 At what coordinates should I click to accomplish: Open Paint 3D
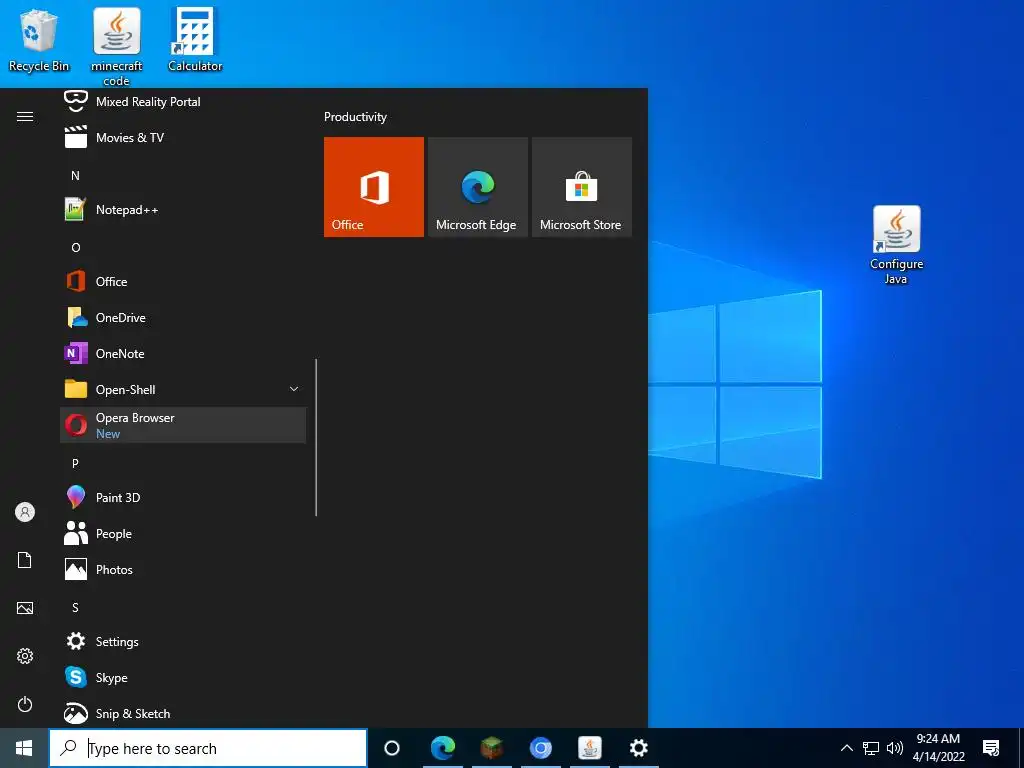pos(183,498)
